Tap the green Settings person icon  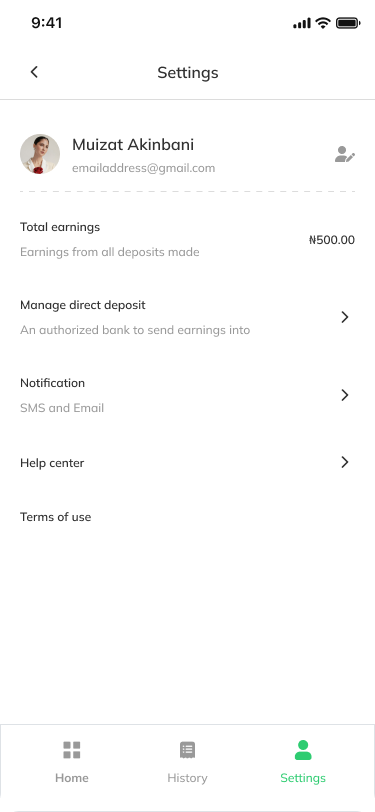pyautogui.click(x=303, y=750)
